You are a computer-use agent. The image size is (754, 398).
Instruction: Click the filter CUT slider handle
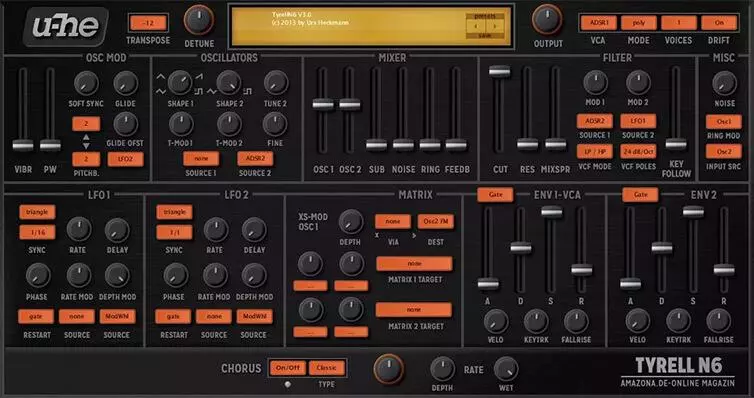[500, 71]
